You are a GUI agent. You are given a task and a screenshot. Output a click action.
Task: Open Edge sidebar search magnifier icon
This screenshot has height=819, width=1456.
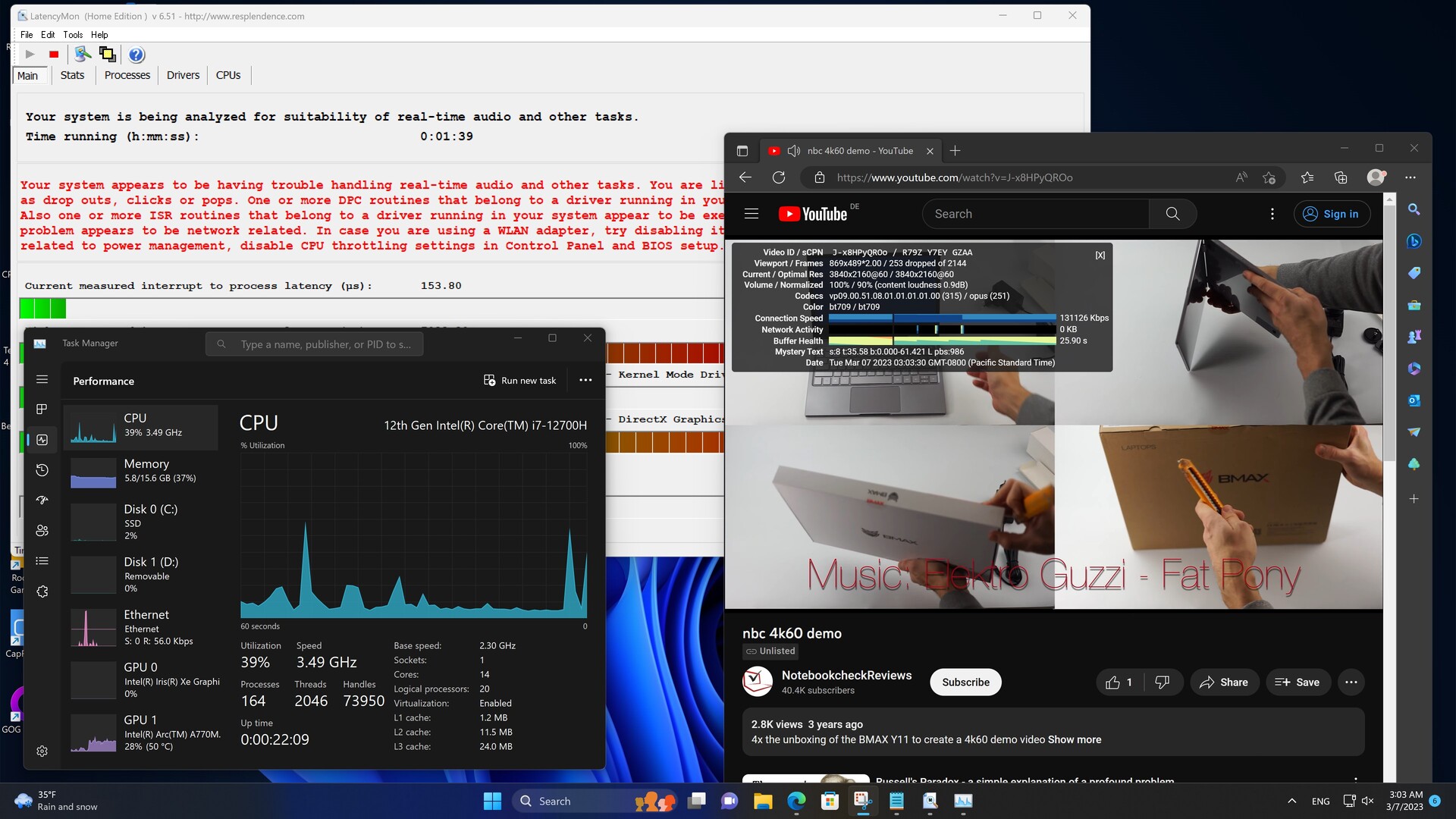click(x=1414, y=209)
